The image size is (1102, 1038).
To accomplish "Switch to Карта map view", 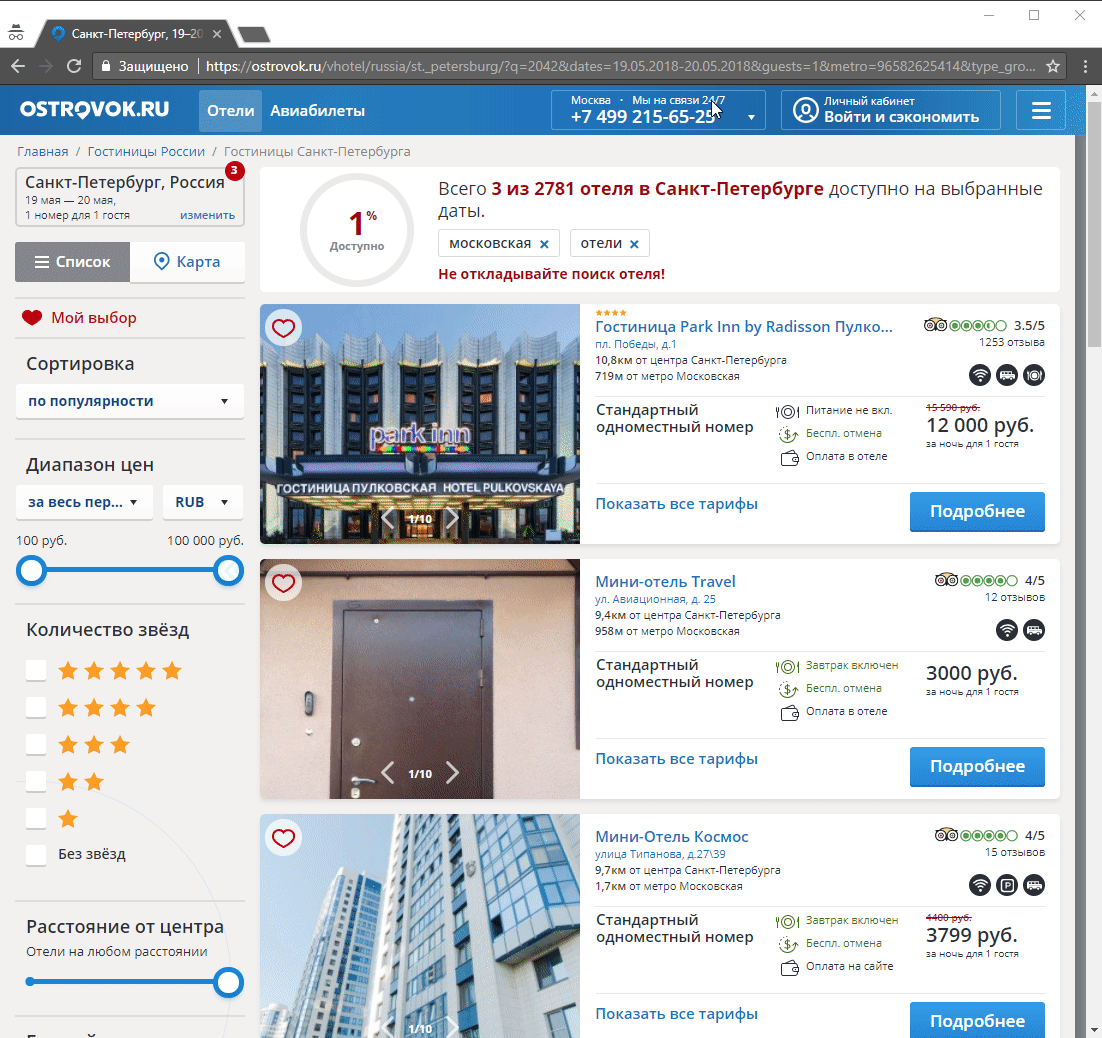I will tap(187, 261).
